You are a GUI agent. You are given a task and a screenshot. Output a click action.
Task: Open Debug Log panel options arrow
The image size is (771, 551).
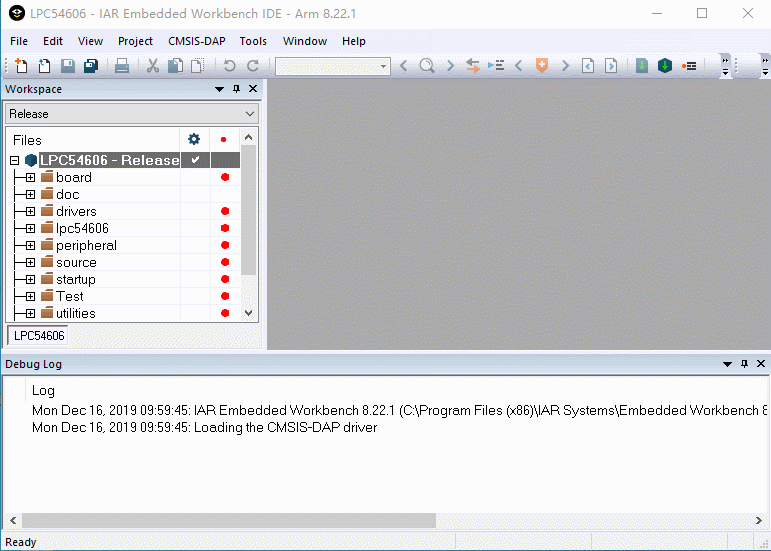point(727,364)
